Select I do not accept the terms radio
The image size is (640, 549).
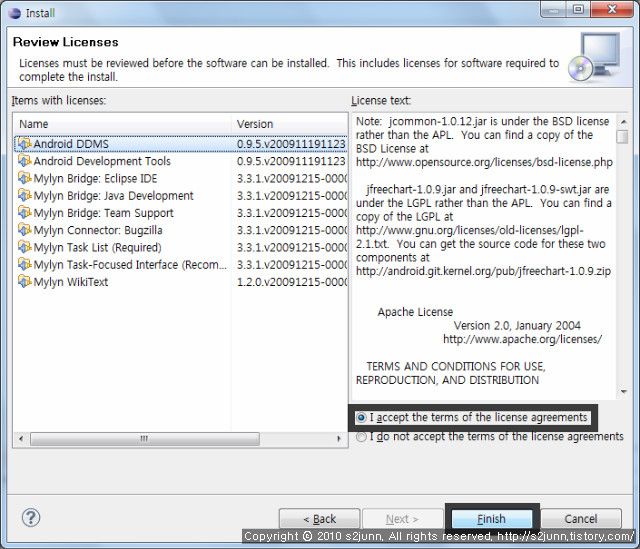(x=361, y=437)
